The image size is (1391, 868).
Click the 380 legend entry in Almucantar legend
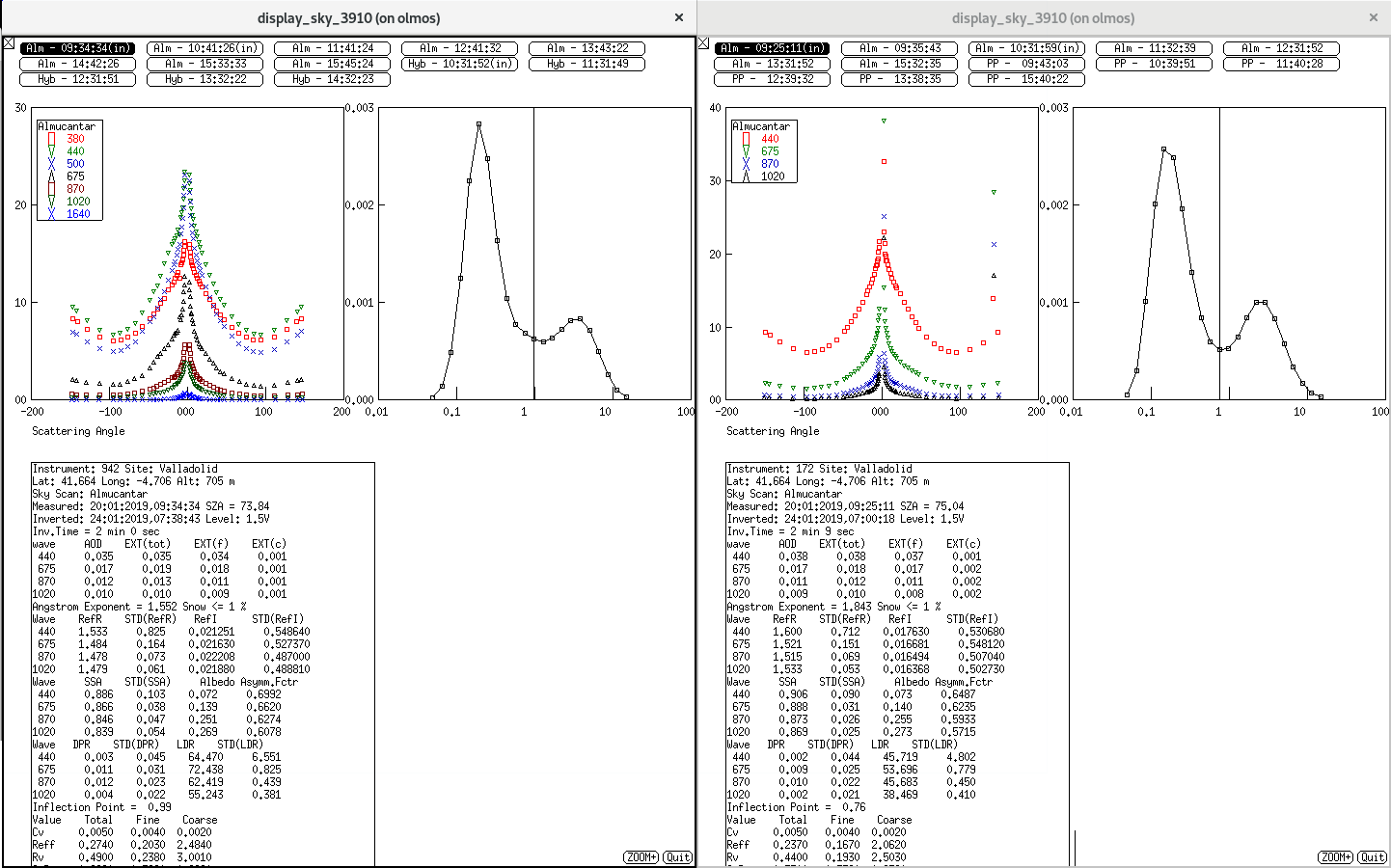point(75,139)
